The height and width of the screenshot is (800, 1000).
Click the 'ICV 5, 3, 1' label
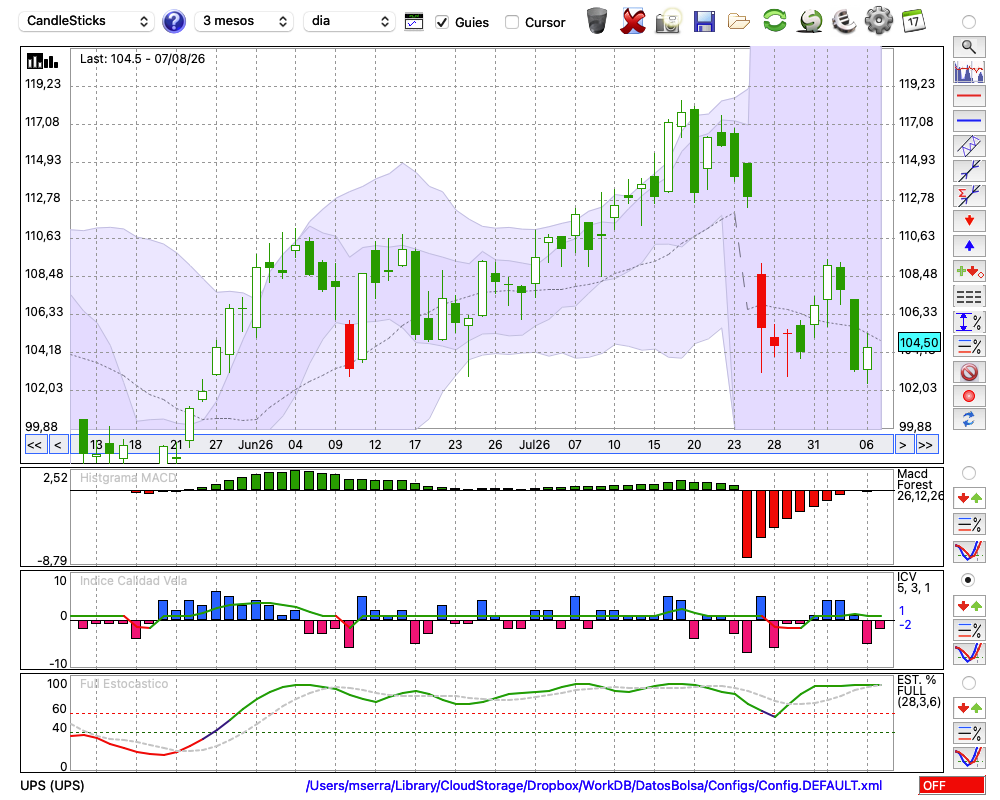pos(913,582)
